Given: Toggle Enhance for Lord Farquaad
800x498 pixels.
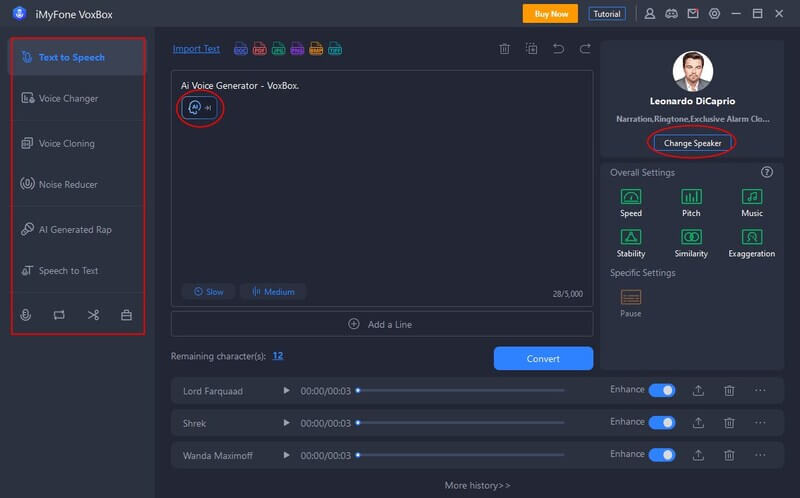Looking at the screenshot, I should [662, 390].
